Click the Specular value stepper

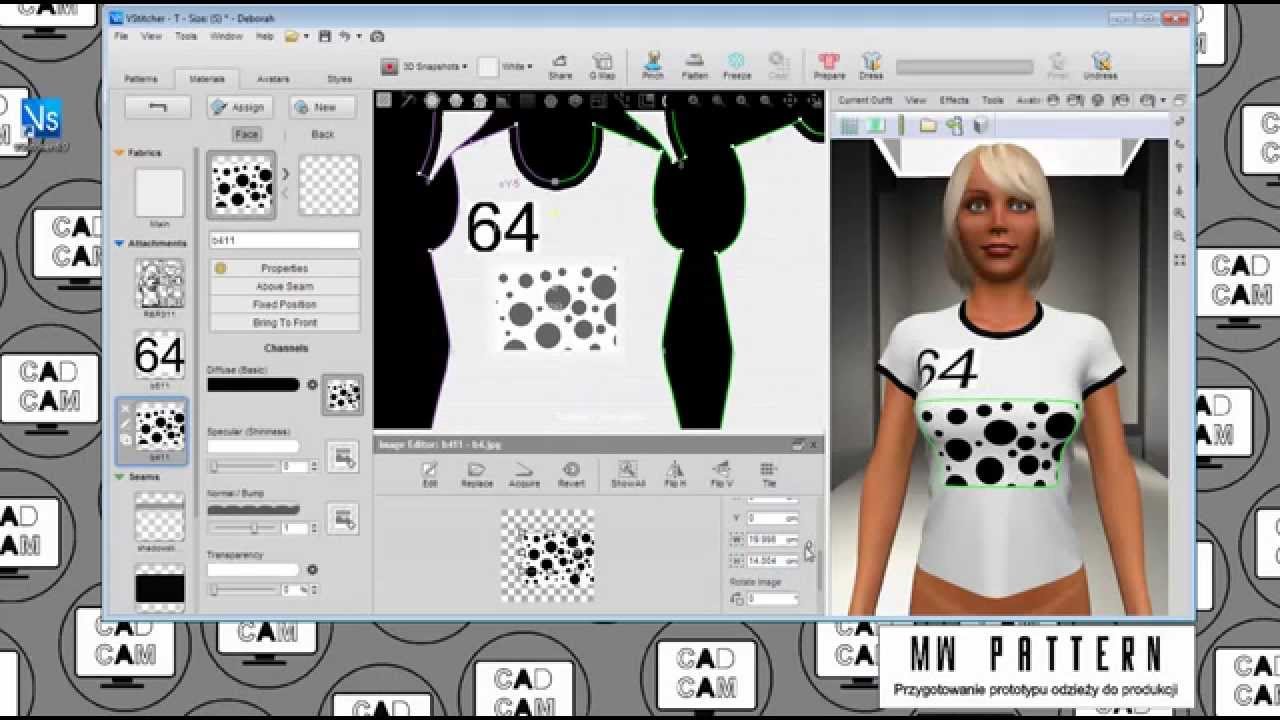tap(314, 466)
